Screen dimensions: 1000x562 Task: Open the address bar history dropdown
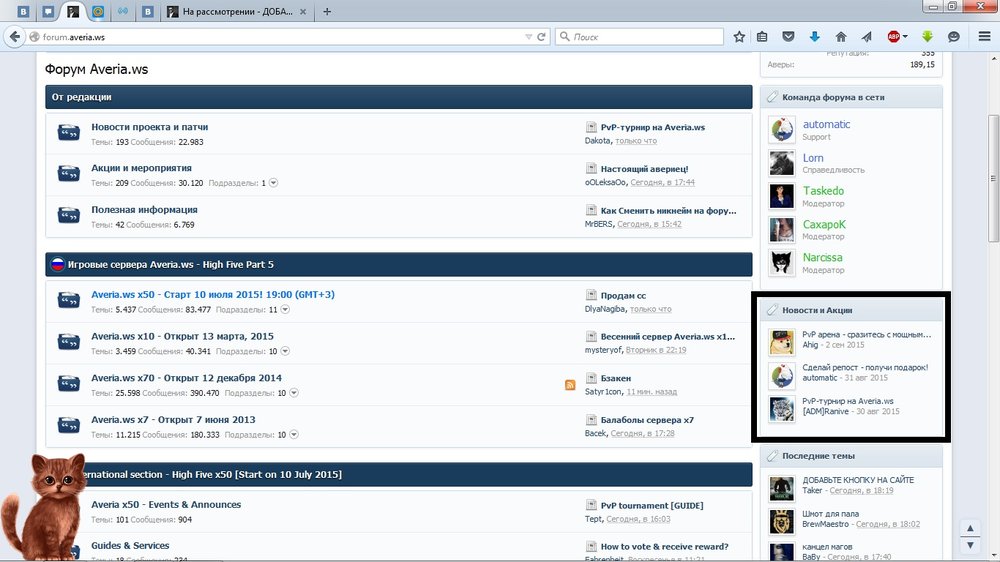(529, 37)
